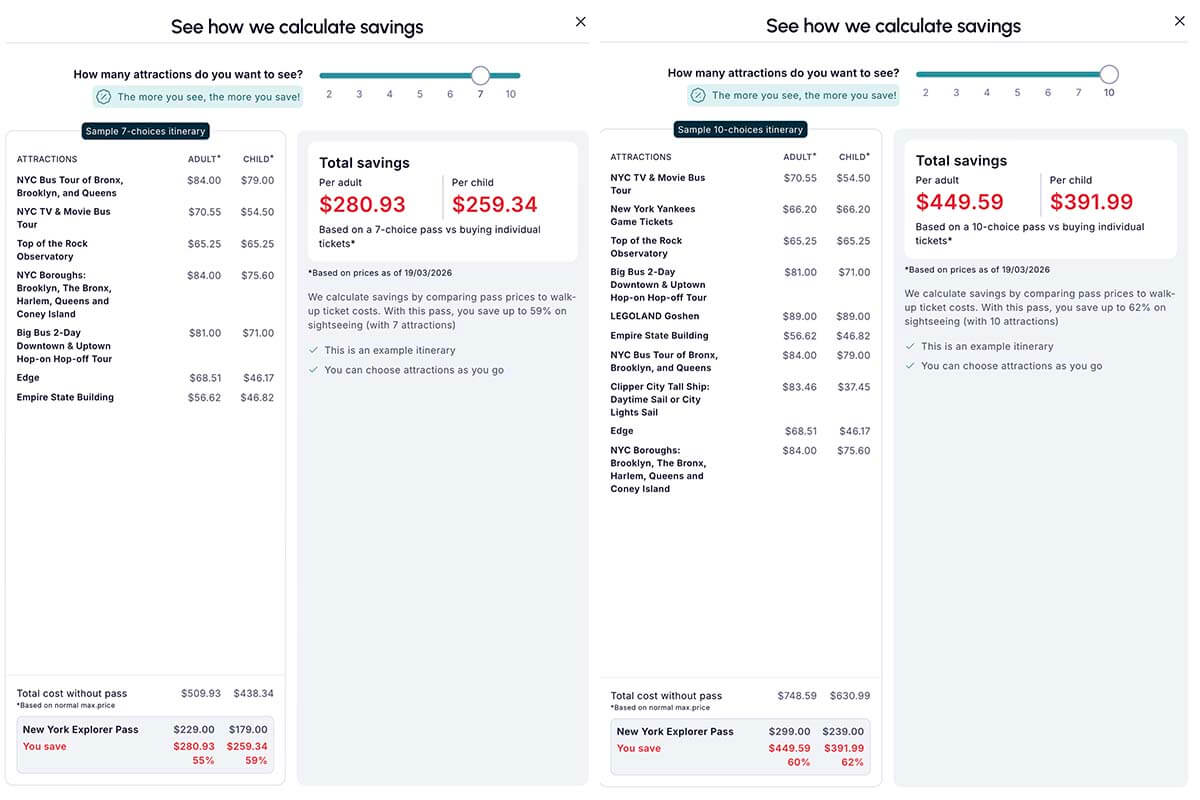The height and width of the screenshot is (800, 1200).
Task: Click 'Empire State Building' in right list
Action: click(x=658, y=335)
